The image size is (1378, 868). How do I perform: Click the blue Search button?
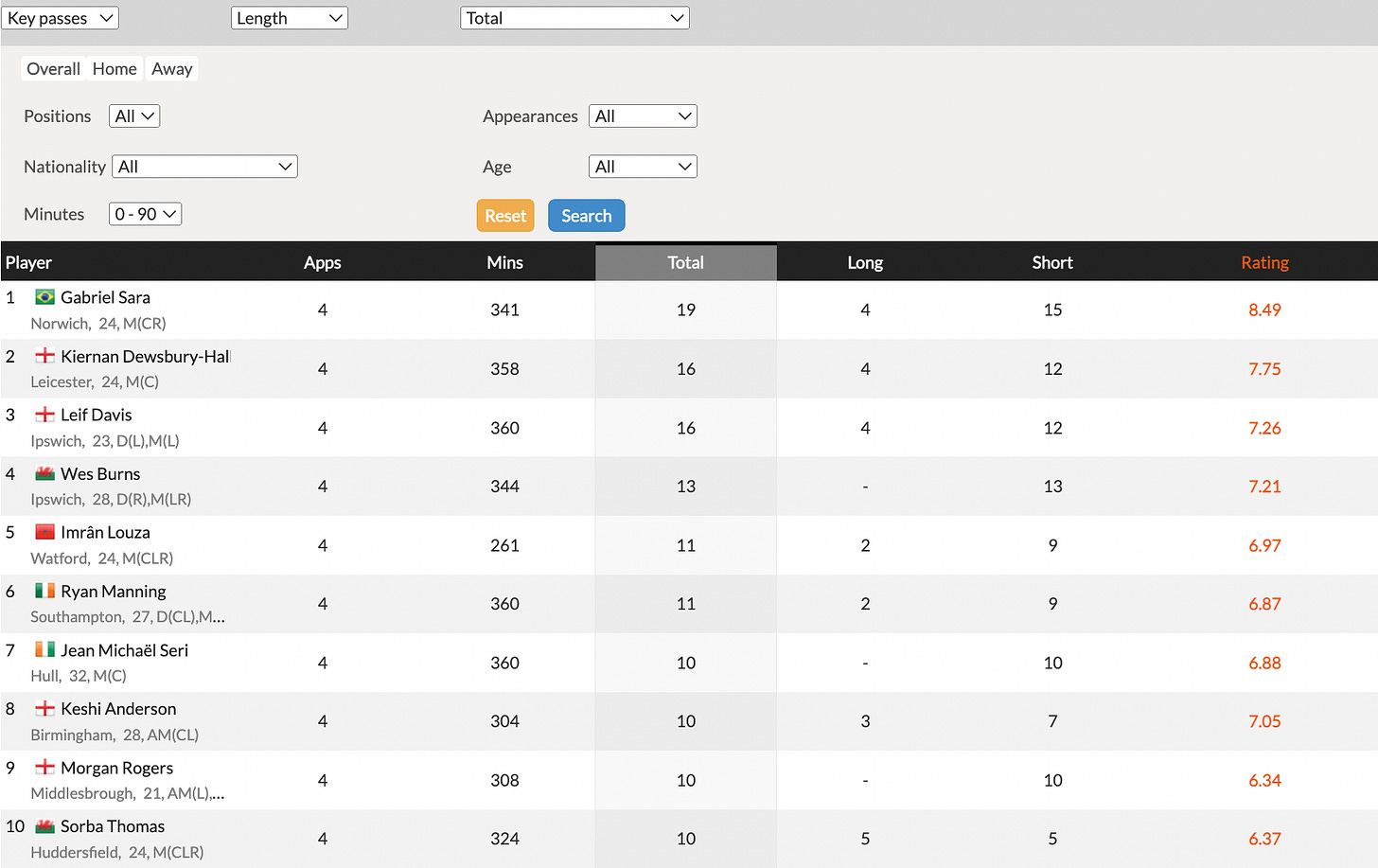[x=587, y=216]
